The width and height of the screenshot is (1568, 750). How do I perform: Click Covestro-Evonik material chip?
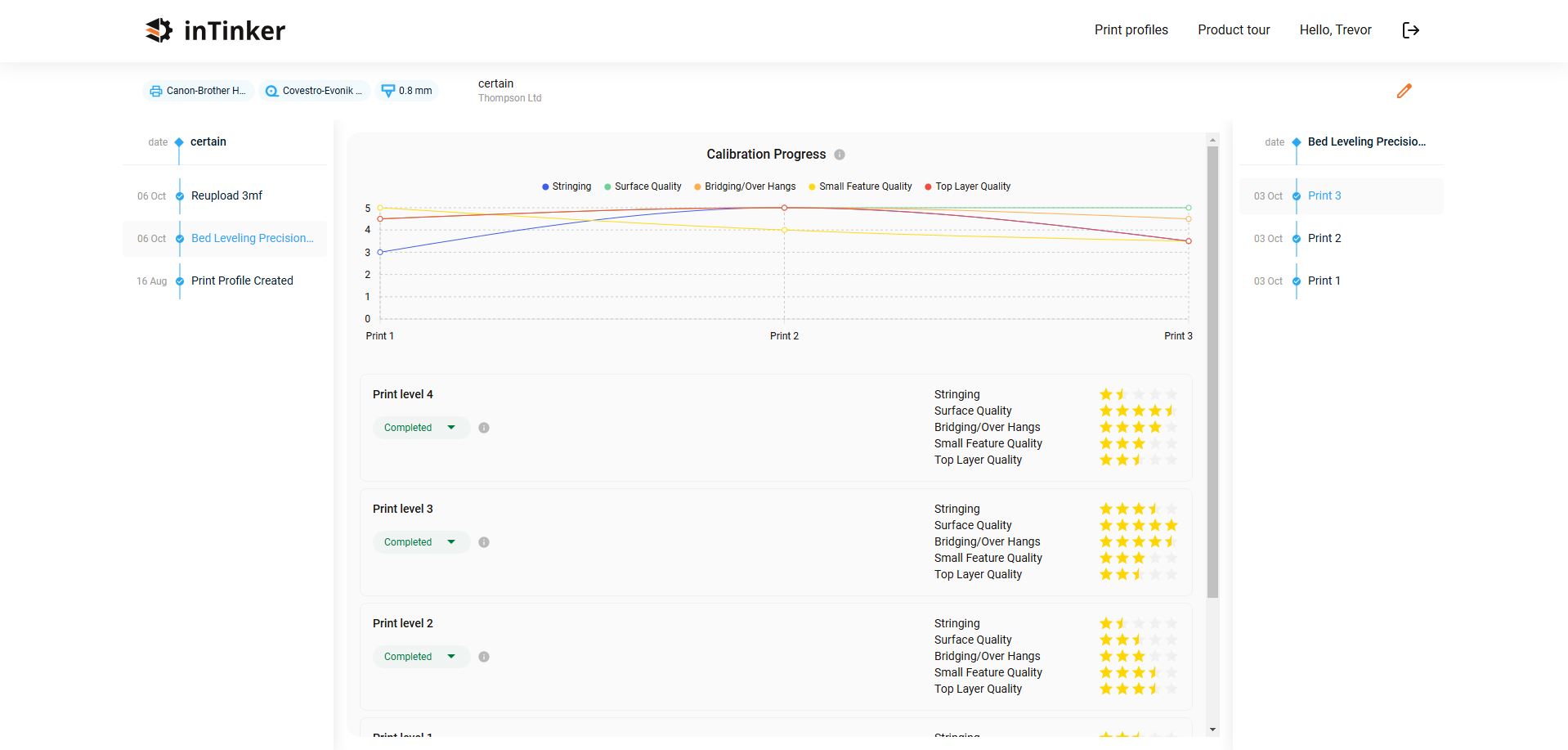point(315,91)
